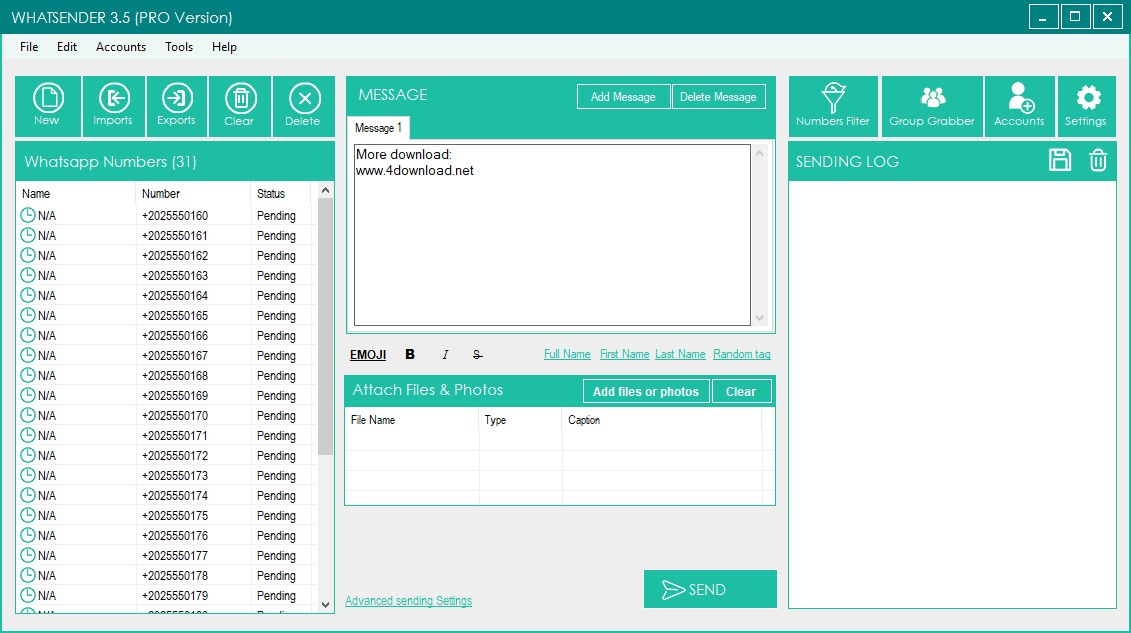Select number +2025550161
This screenshot has width=1131, height=633.
click(175, 235)
